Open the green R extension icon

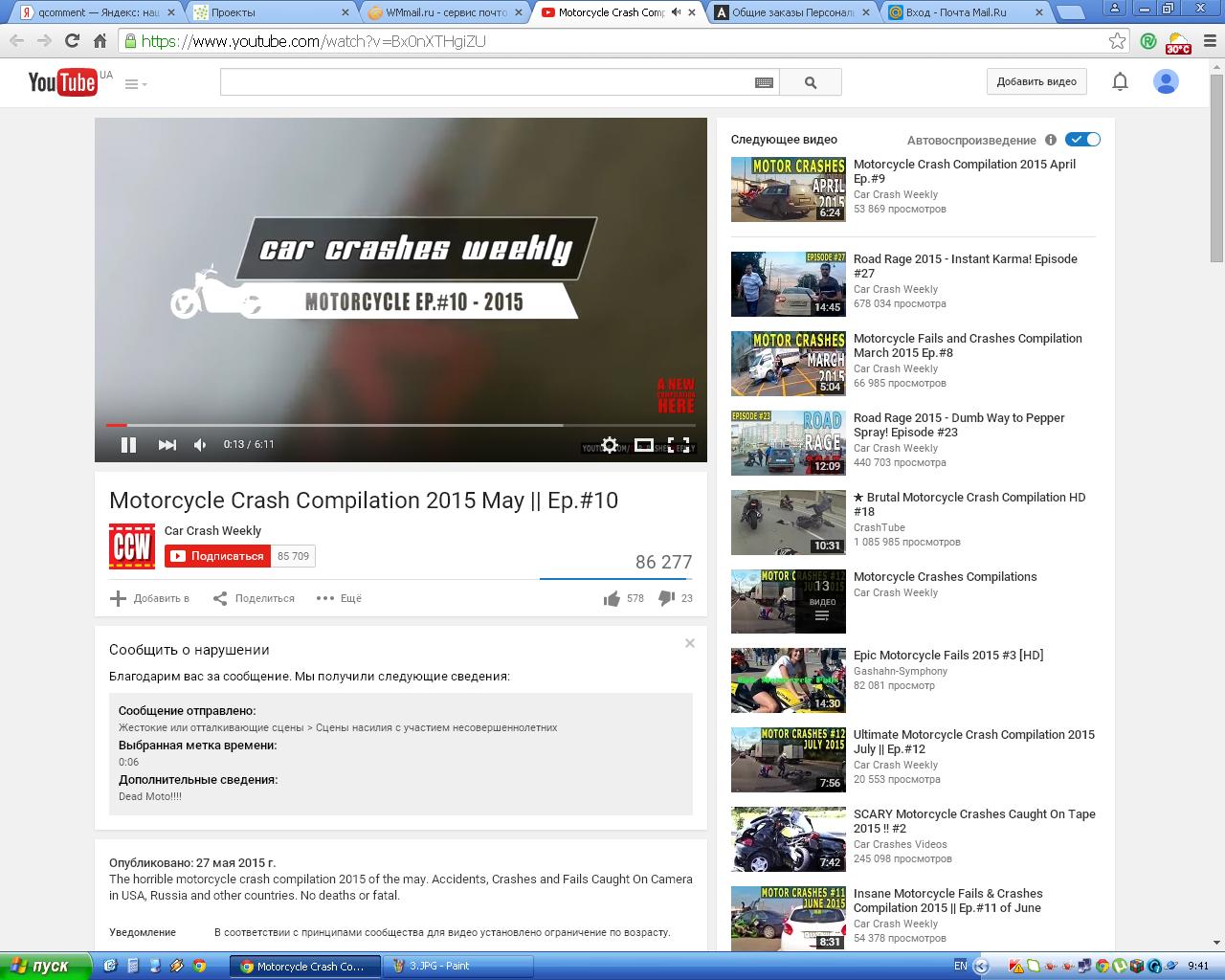click(x=1148, y=41)
